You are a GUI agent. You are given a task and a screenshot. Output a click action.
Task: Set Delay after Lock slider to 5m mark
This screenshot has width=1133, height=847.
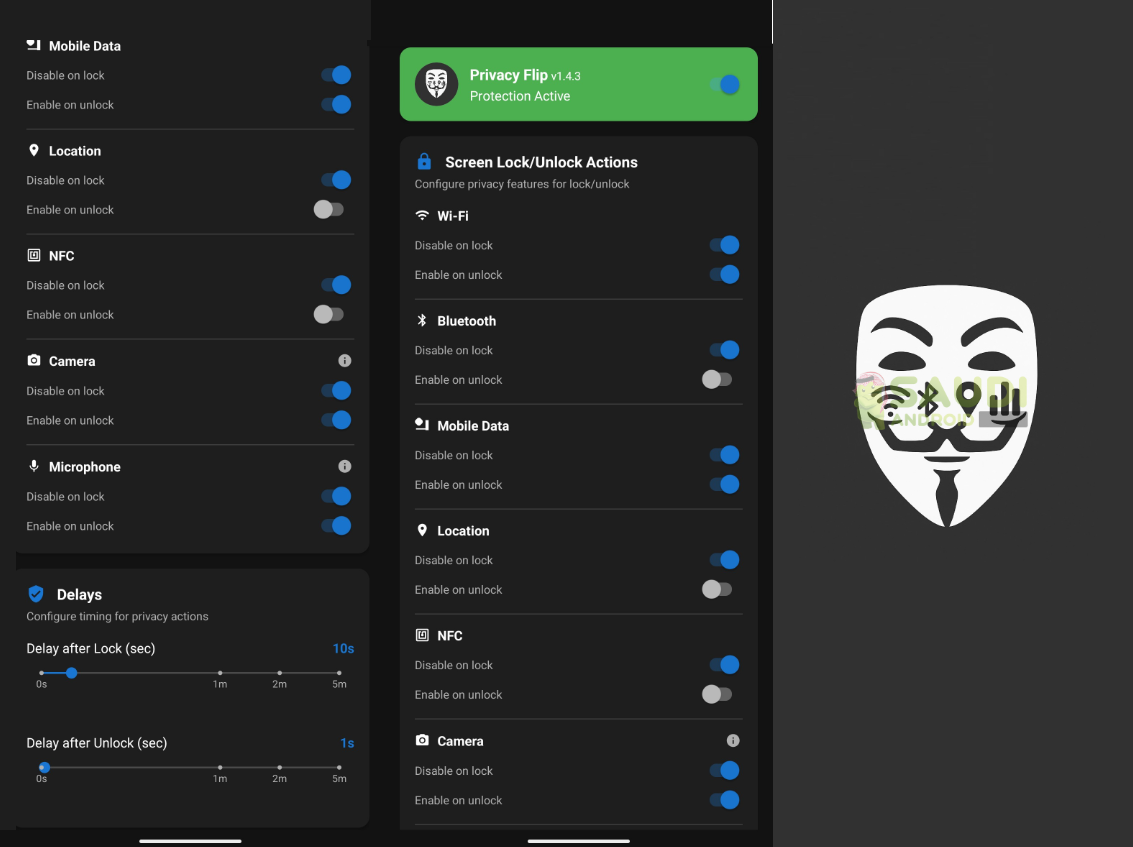point(339,673)
